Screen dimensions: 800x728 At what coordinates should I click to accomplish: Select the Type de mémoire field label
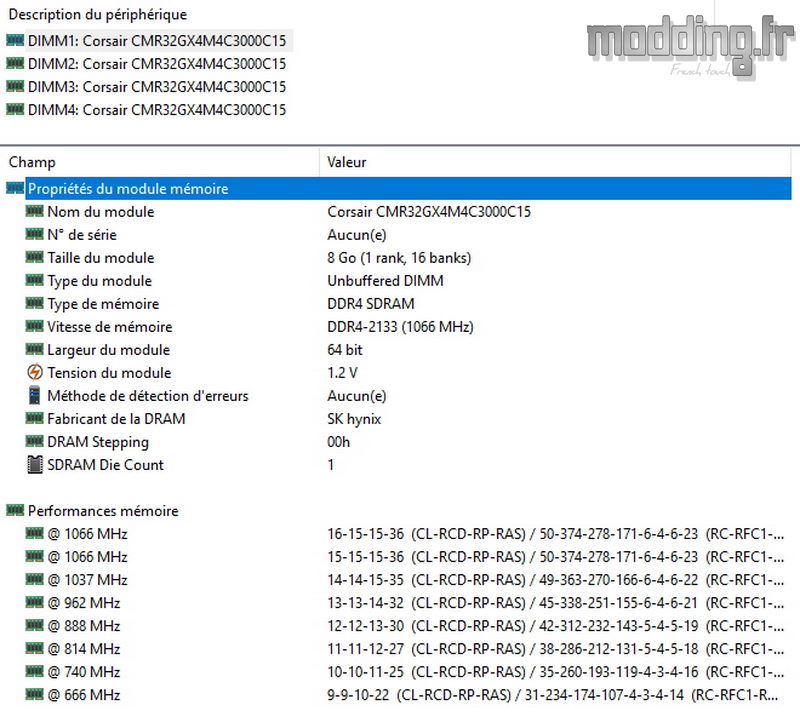click(x=104, y=304)
